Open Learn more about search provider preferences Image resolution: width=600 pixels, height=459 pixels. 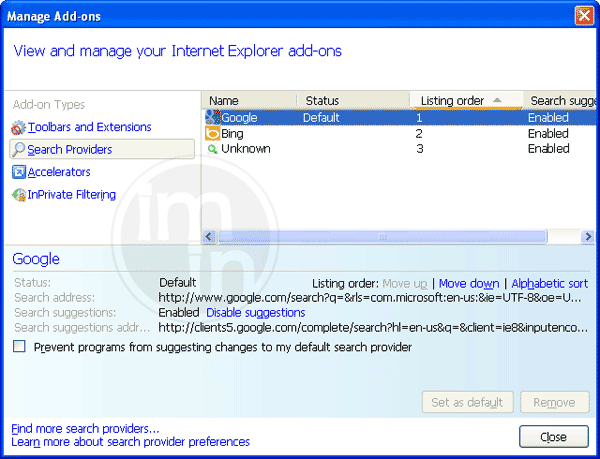(x=130, y=442)
